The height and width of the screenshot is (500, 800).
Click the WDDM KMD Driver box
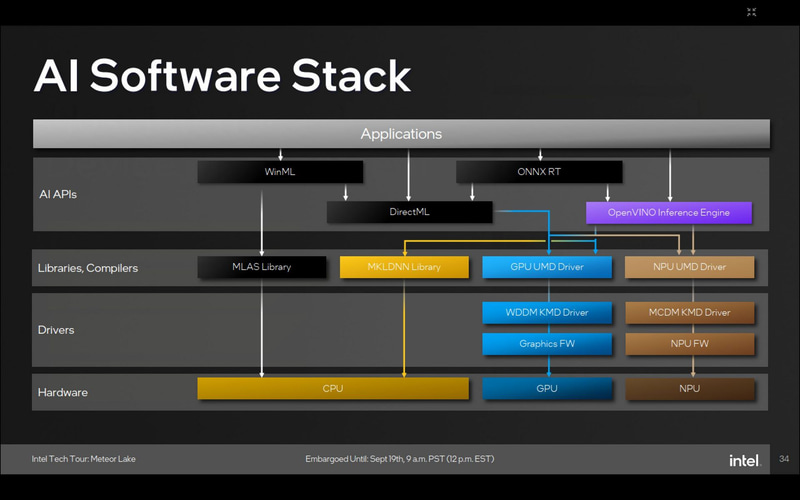point(547,312)
